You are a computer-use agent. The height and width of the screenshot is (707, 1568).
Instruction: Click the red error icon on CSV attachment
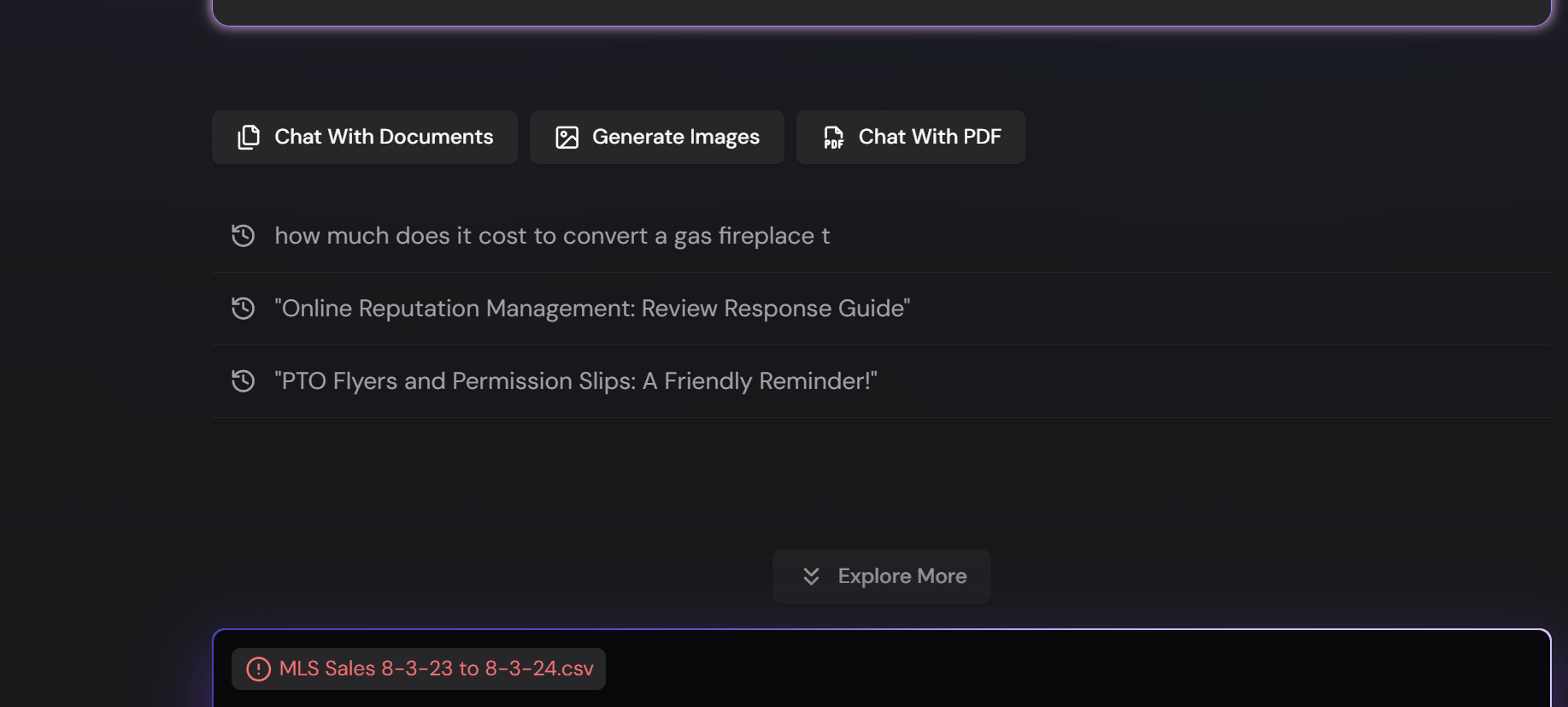click(258, 669)
